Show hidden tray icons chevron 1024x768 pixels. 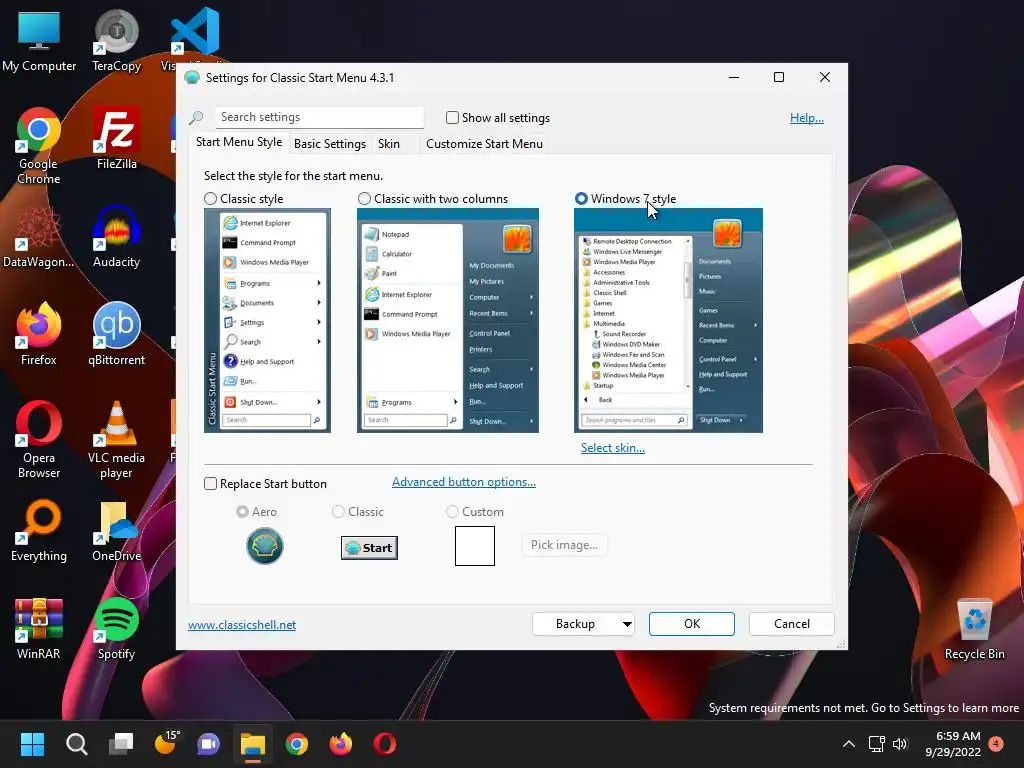[848, 744]
